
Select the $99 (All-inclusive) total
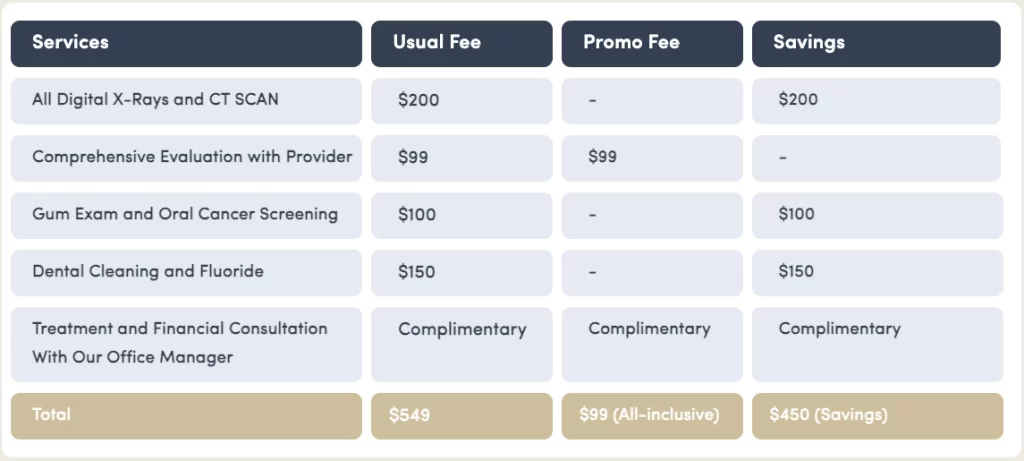pyautogui.click(x=651, y=415)
